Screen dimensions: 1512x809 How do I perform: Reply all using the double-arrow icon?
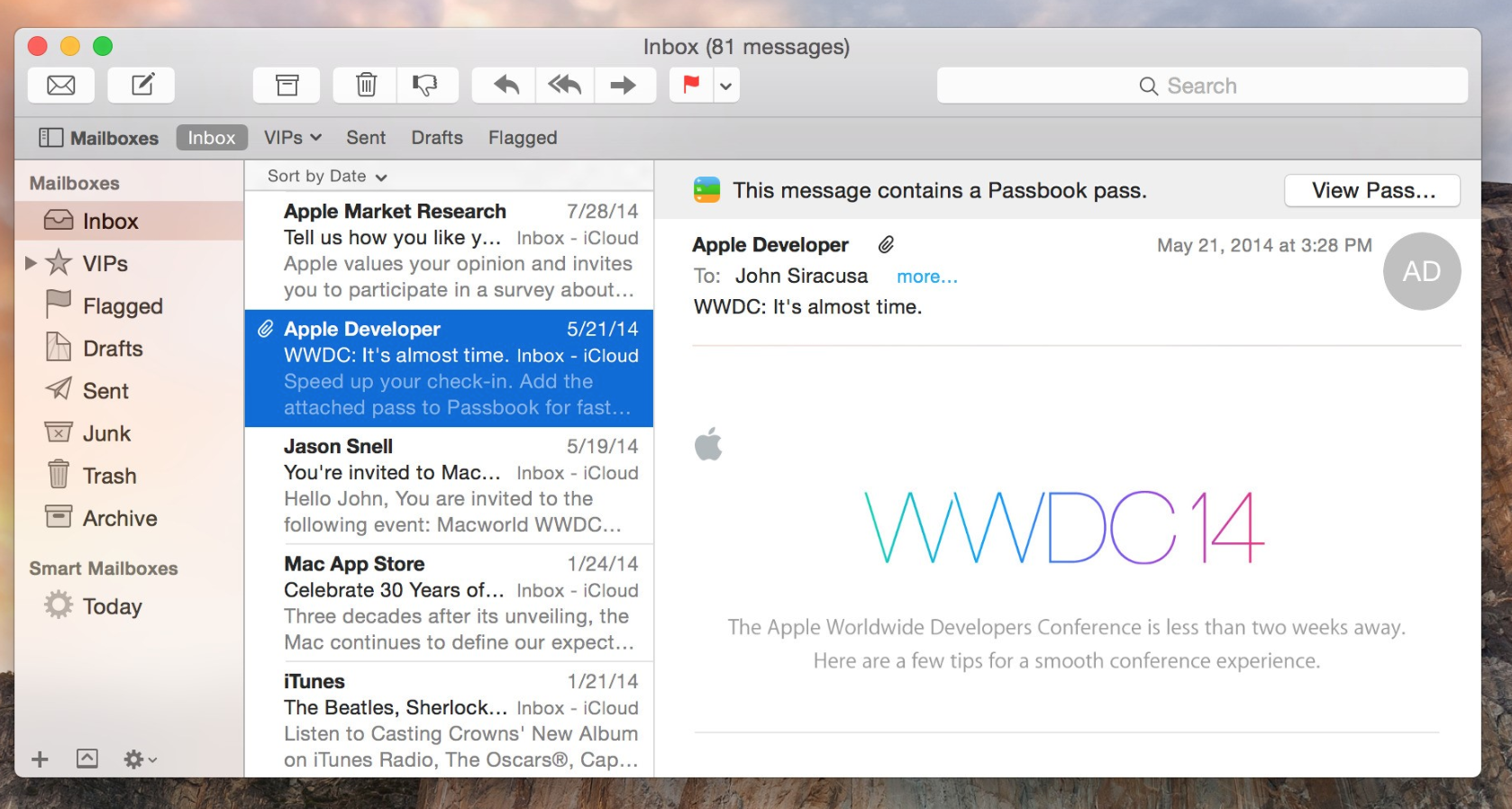565,86
